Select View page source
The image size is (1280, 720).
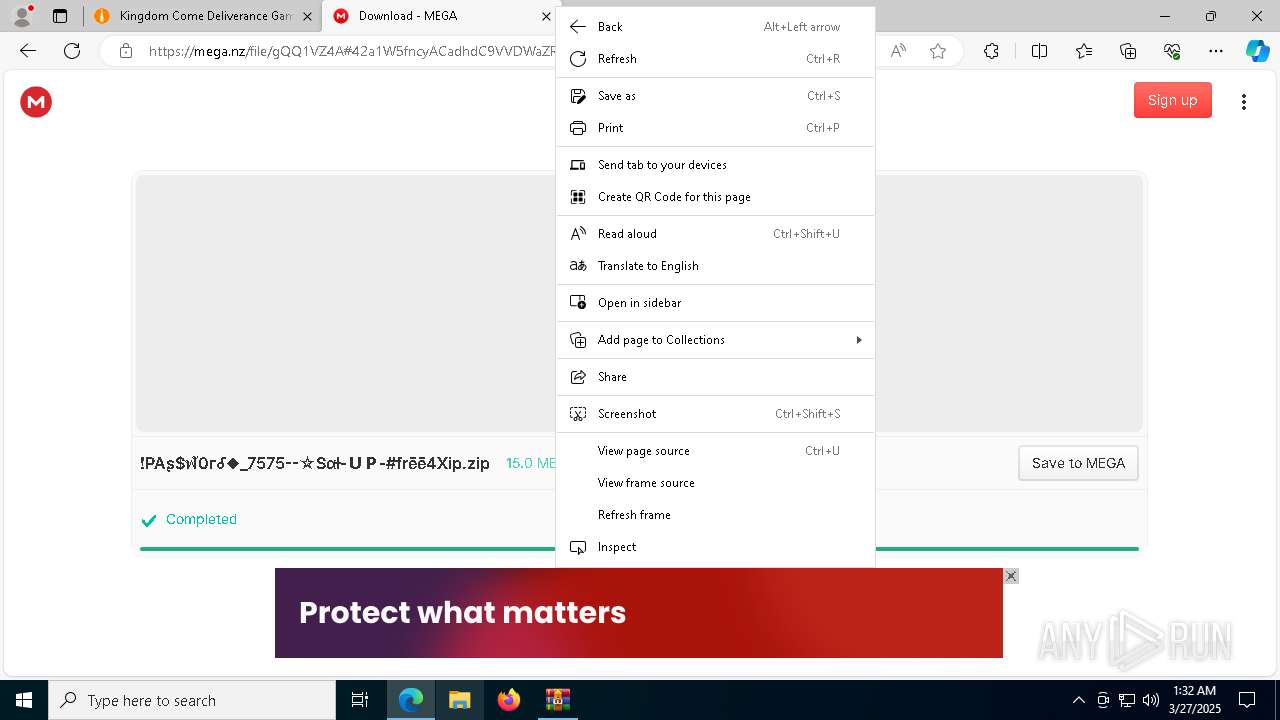715,451
